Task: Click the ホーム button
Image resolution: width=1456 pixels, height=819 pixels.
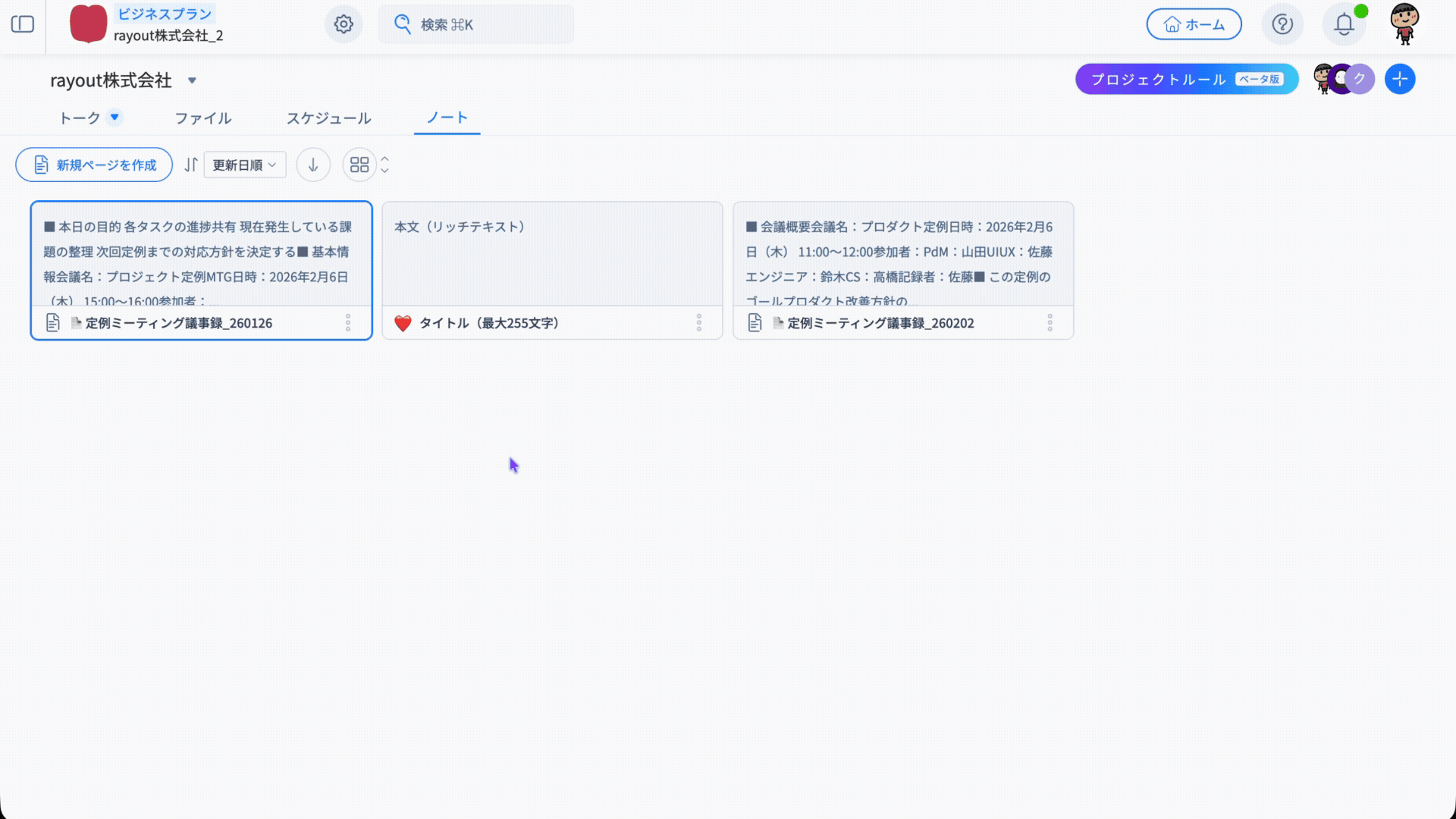Action: tap(1194, 24)
